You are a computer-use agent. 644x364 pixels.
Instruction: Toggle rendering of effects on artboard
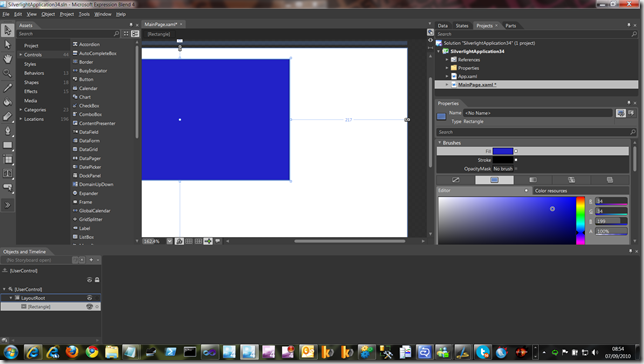pyautogui.click(x=179, y=241)
